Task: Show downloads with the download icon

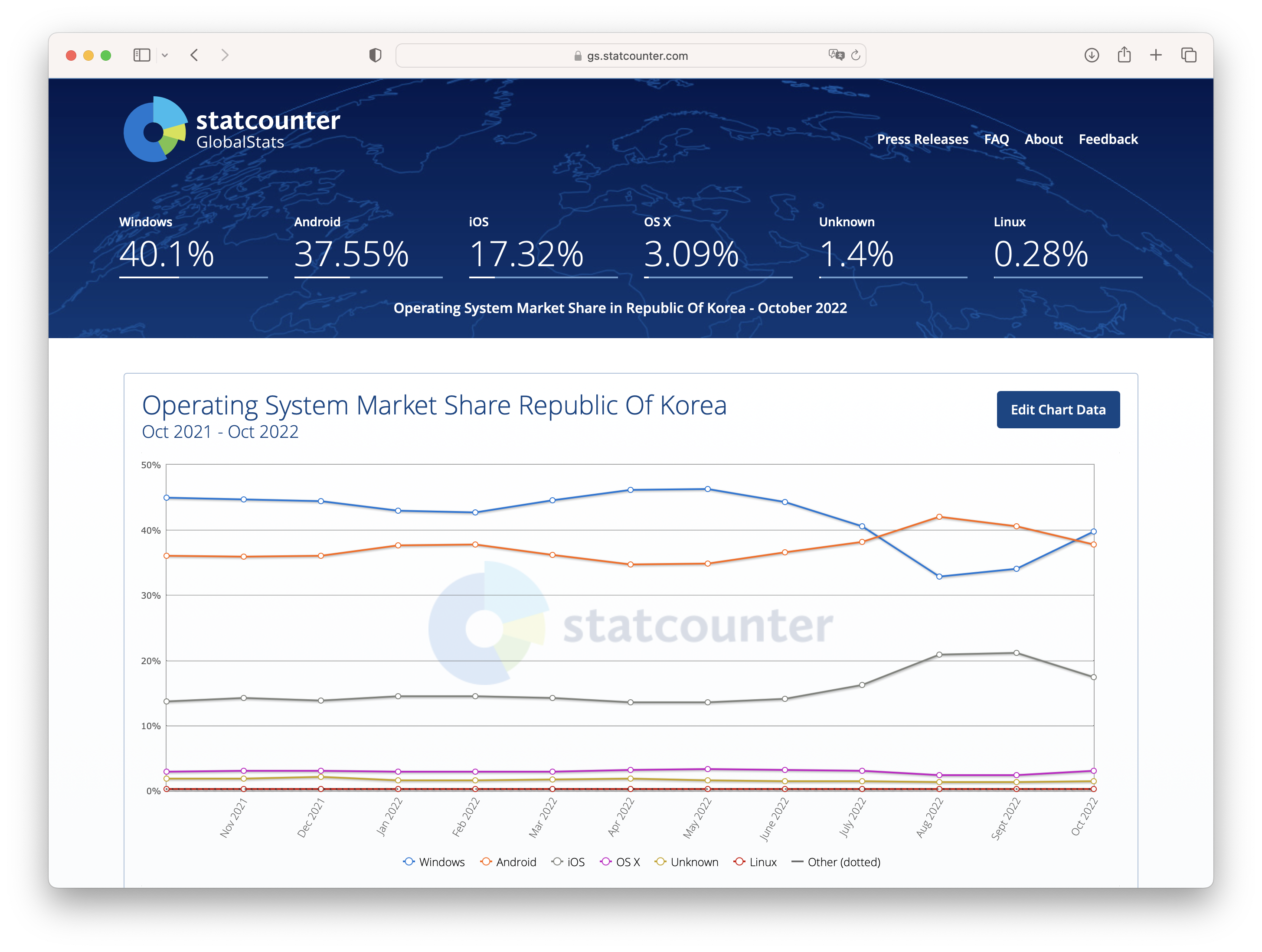Action: [1092, 55]
